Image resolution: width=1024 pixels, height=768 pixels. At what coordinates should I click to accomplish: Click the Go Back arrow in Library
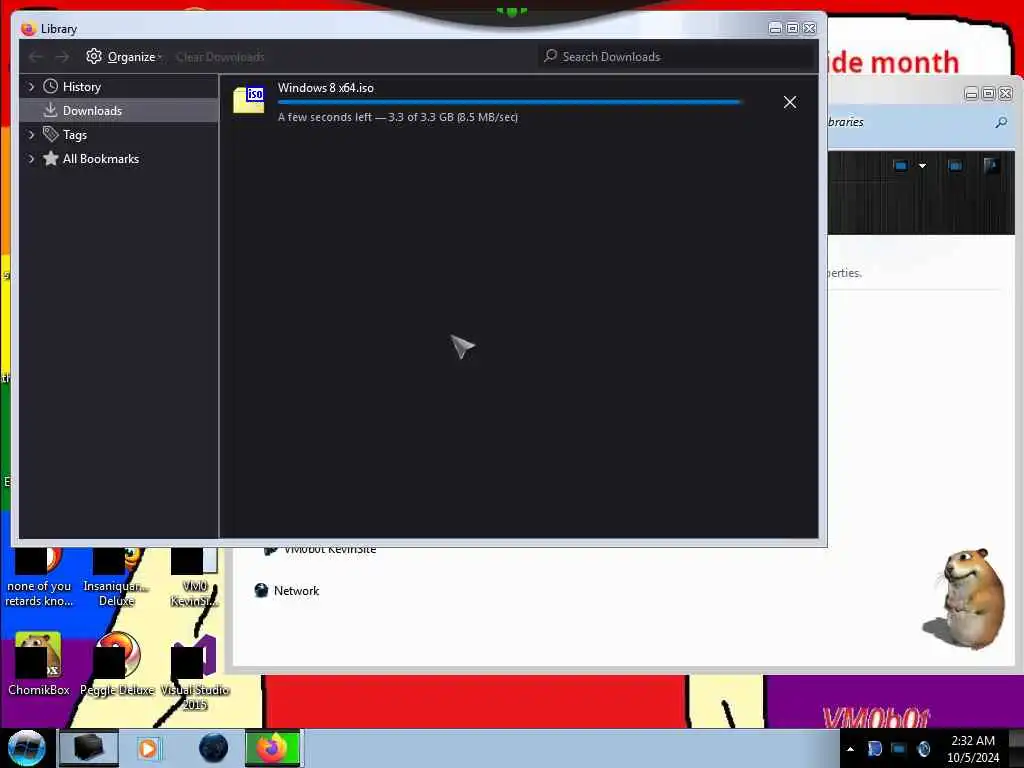36,57
